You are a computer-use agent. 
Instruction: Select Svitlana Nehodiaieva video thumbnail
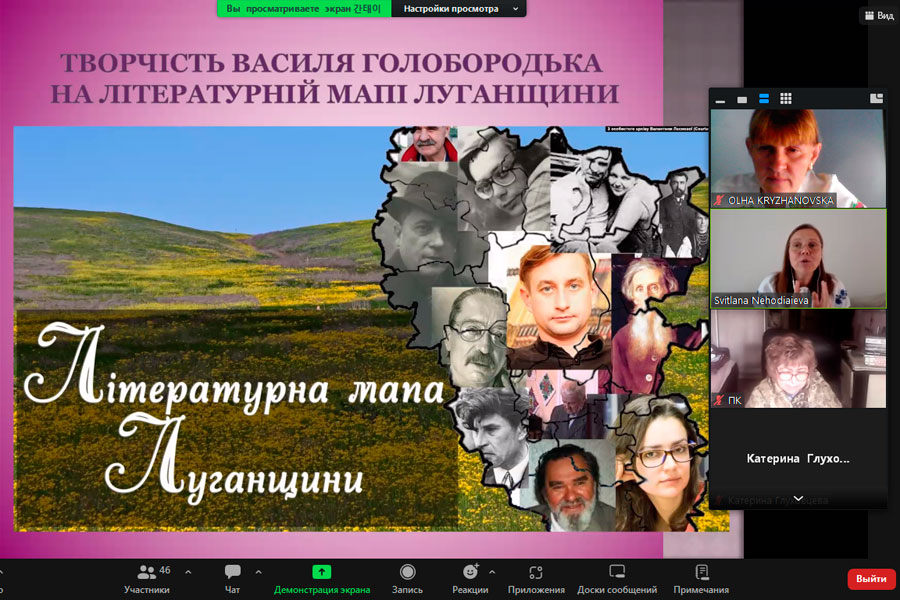tap(798, 258)
